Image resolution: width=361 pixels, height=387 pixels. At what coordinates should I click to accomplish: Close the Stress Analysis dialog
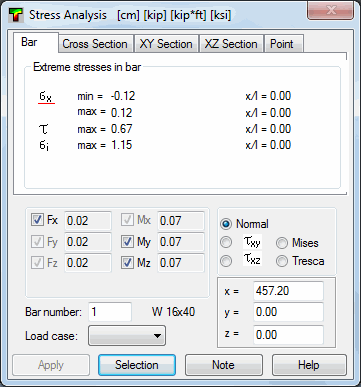(x=330, y=10)
